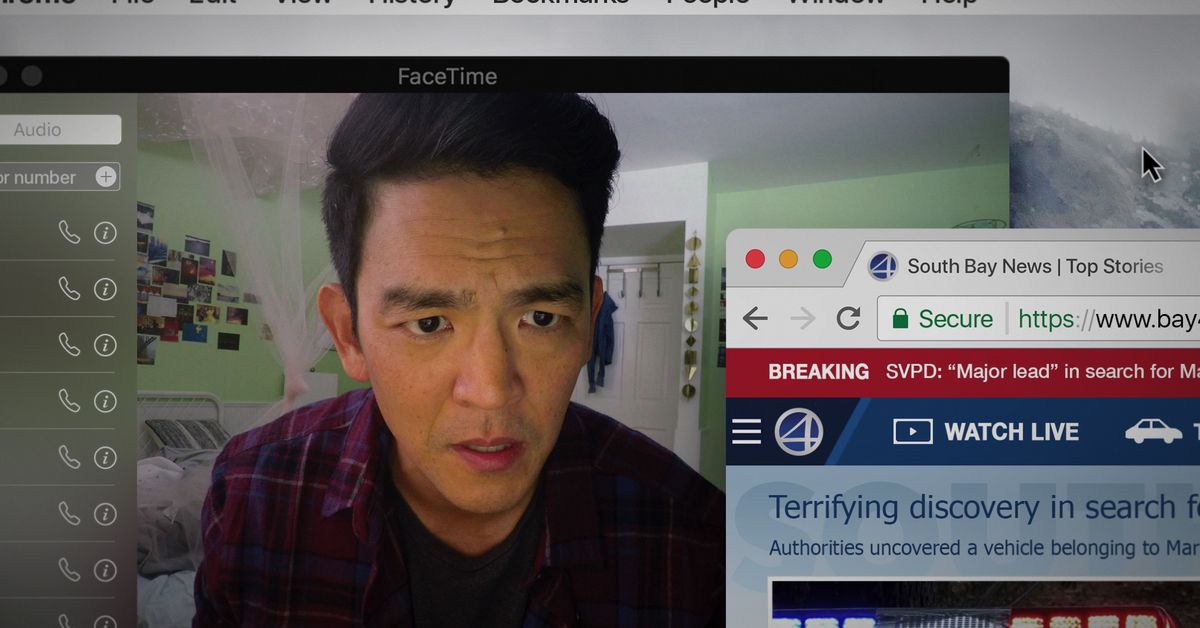
Task: Open the History menu in the menu bar
Action: click(411, 4)
